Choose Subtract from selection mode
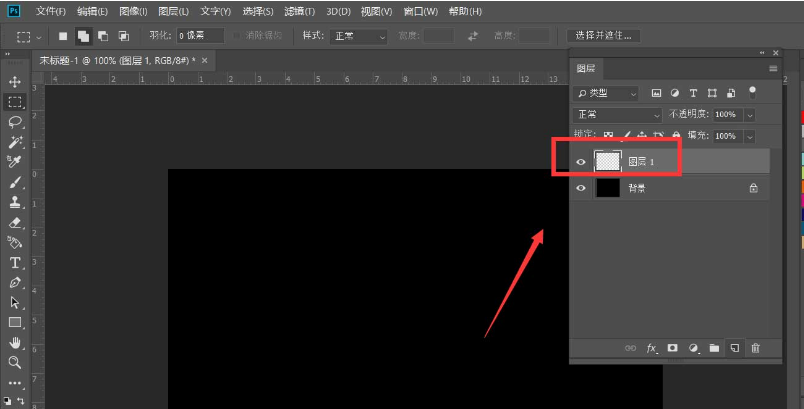 coord(103,36)
